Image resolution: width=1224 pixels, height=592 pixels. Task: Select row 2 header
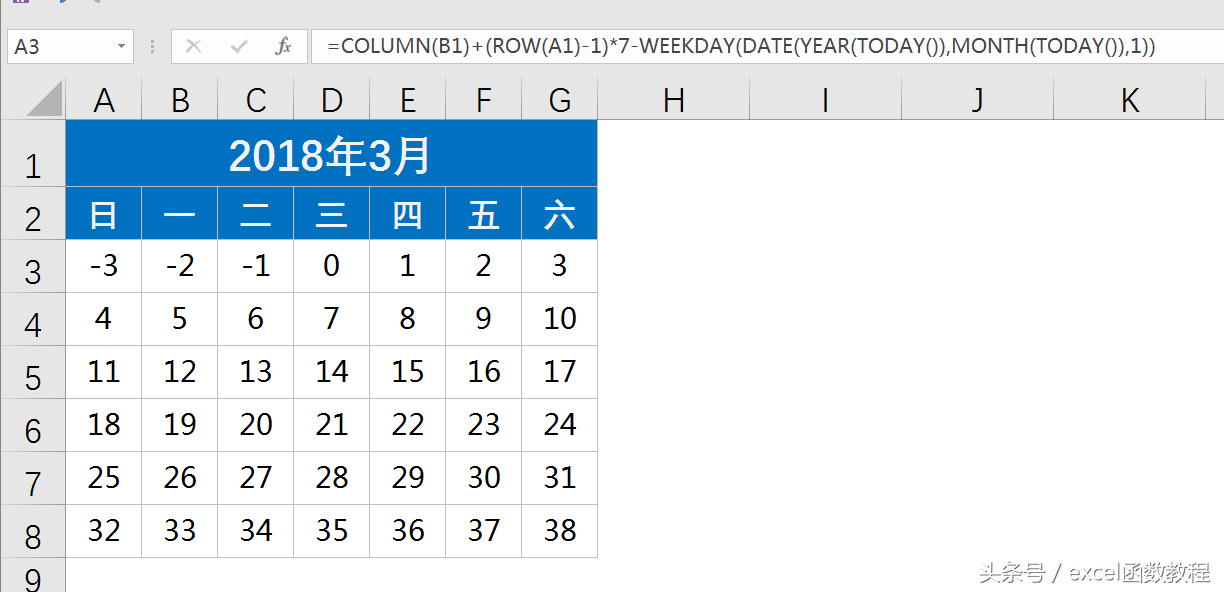pyautogui.click(x=33, y=214)
